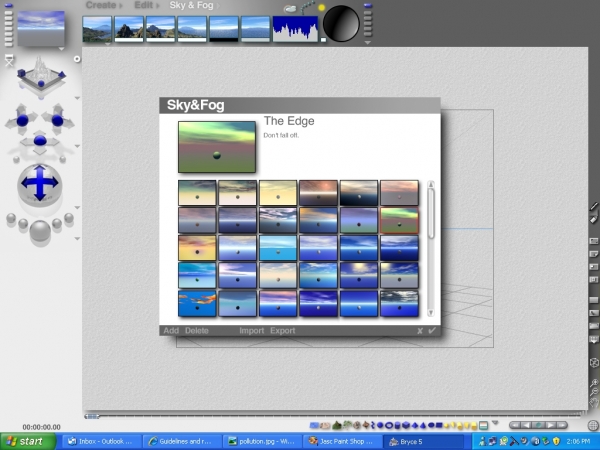600x450 pixels.
Task: Click Import in Sky&Fog dialog
Action: pos(251,331)
